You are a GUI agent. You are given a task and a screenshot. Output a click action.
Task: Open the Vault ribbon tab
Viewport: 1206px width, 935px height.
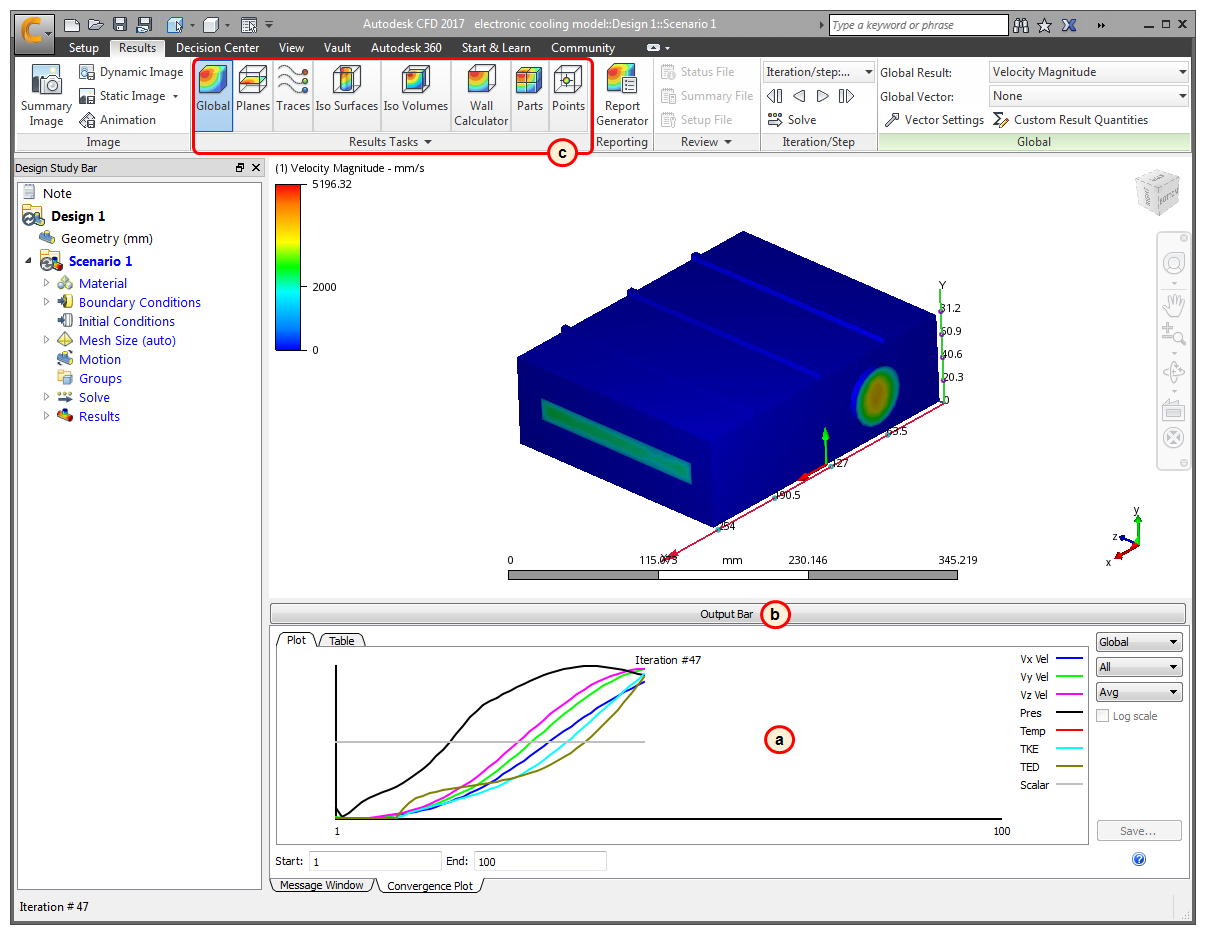[337, 48]
